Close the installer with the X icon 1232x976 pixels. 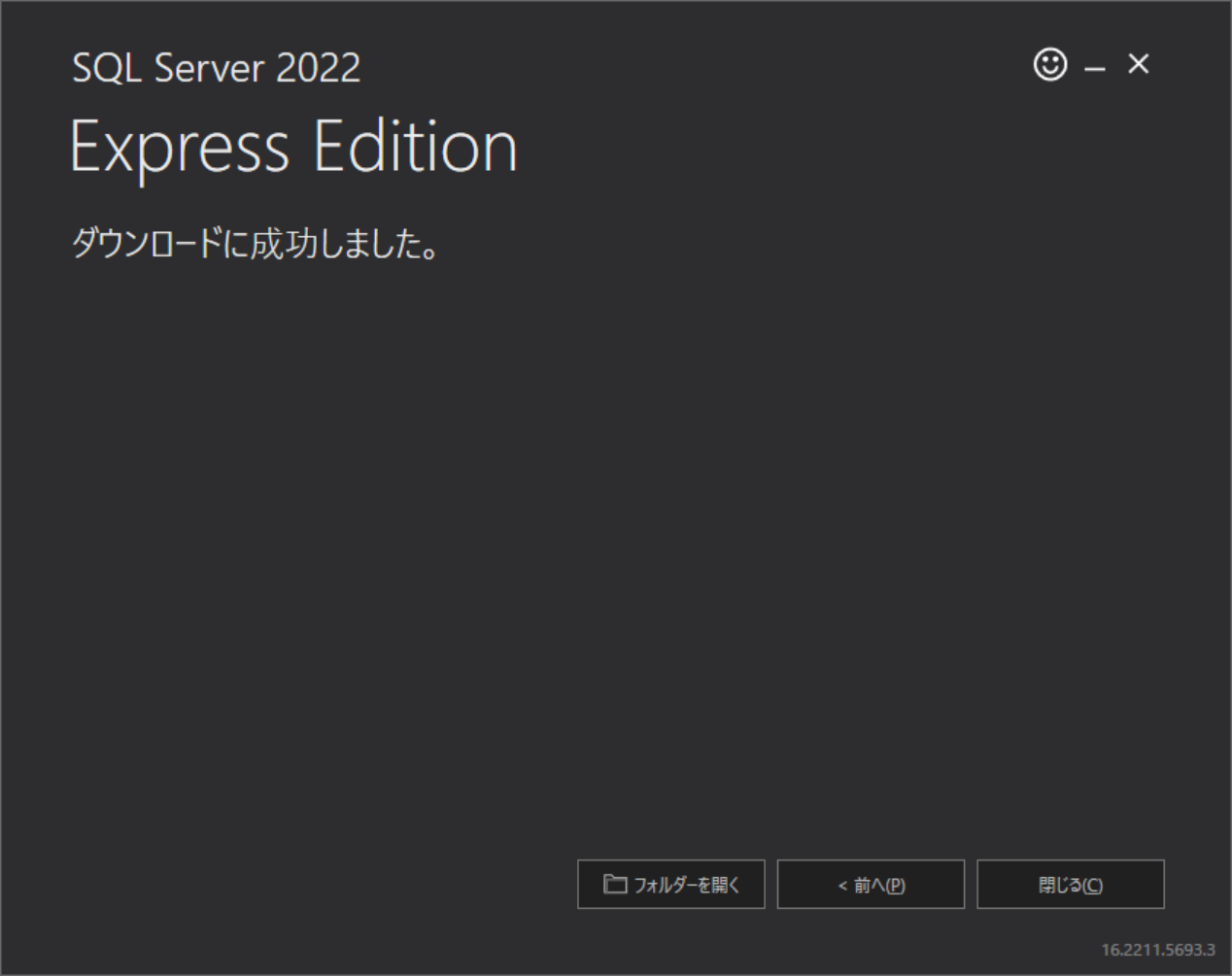[1138, 64]
